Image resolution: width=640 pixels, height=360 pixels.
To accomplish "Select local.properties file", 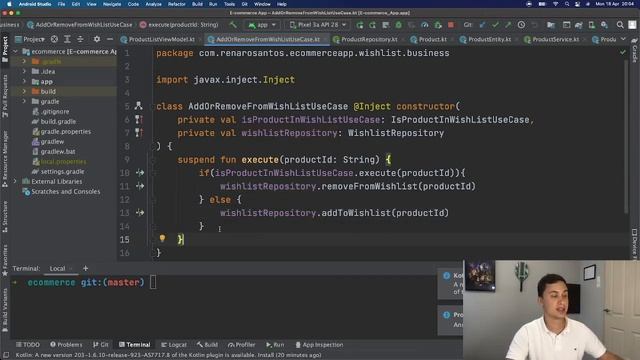I will tap(59, 162).
